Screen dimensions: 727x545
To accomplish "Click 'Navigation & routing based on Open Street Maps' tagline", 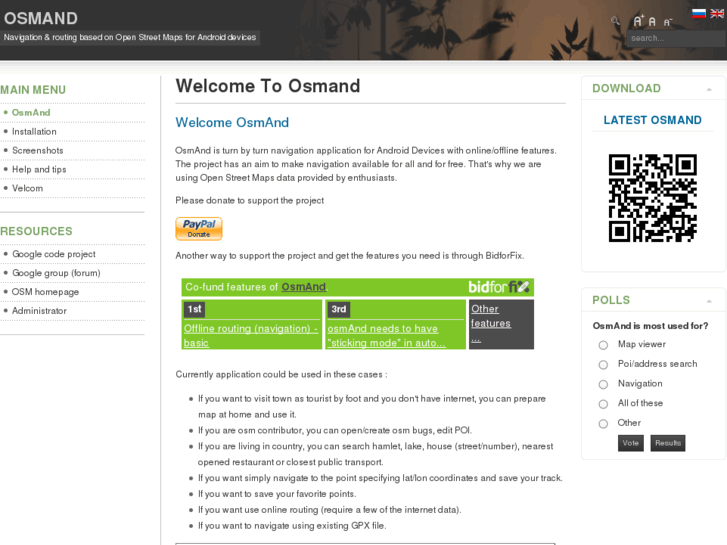I will point(130,37).
